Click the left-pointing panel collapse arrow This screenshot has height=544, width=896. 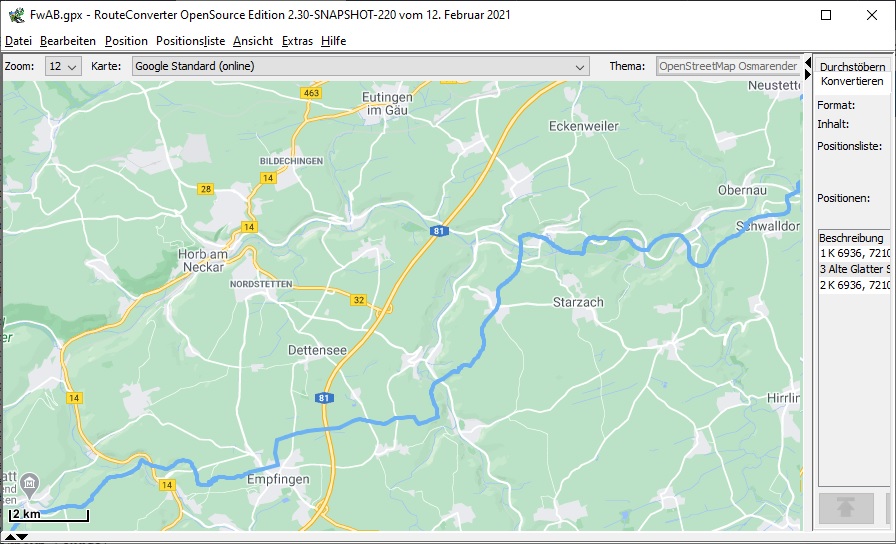point(808,63)
